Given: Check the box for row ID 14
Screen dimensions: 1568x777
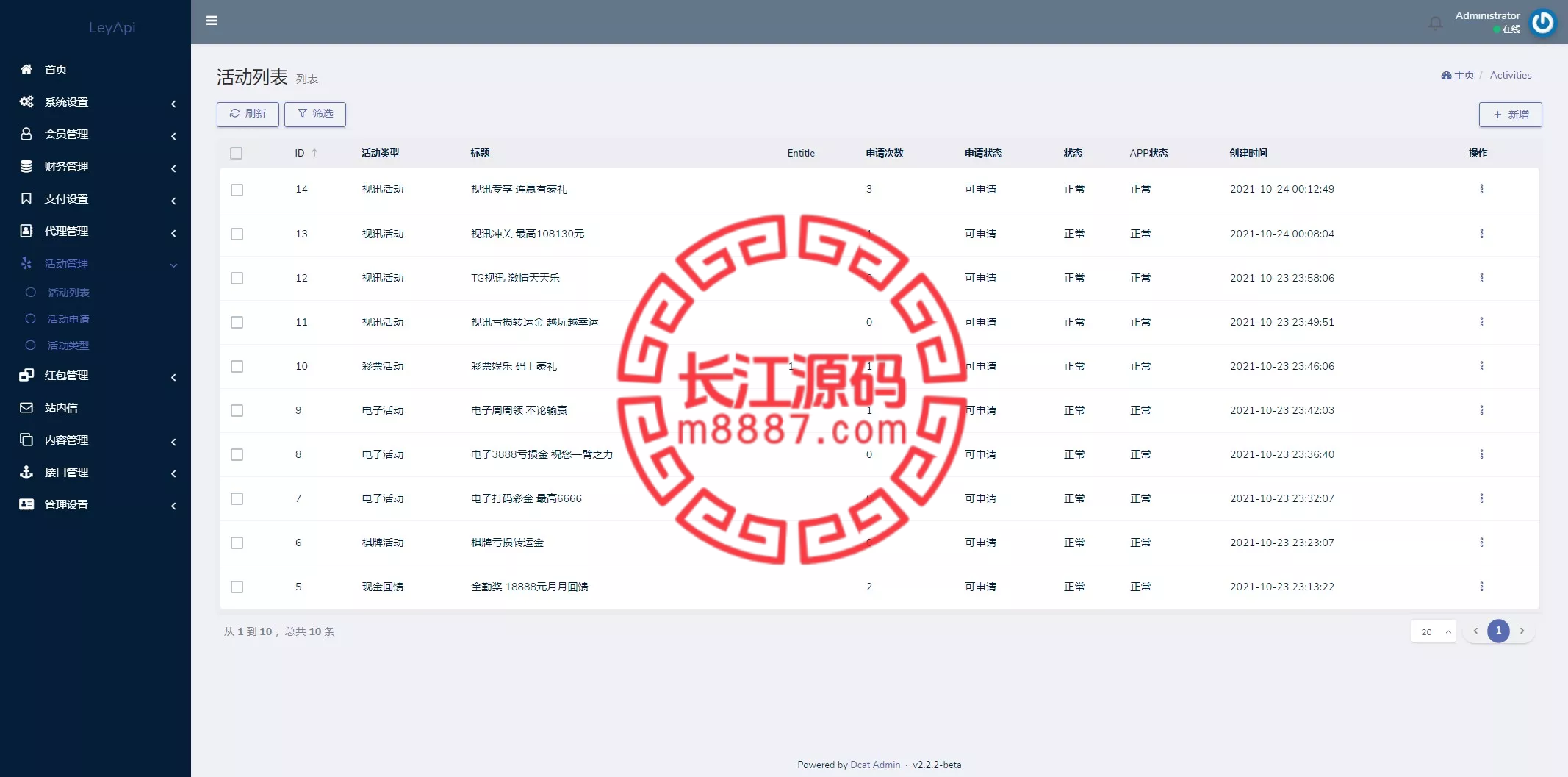Looking at the screenshot, I should click(237, 190).
